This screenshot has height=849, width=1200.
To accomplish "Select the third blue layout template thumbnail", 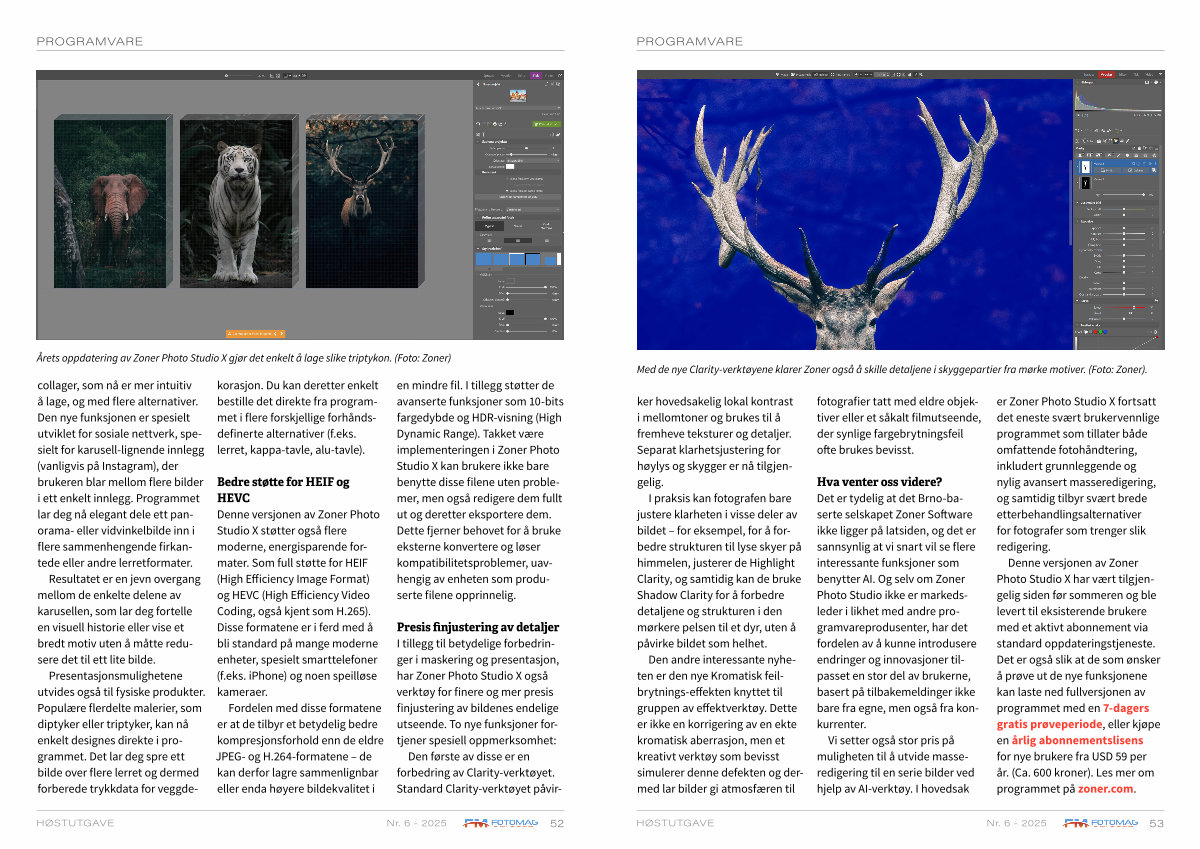I will click(516, 259).
